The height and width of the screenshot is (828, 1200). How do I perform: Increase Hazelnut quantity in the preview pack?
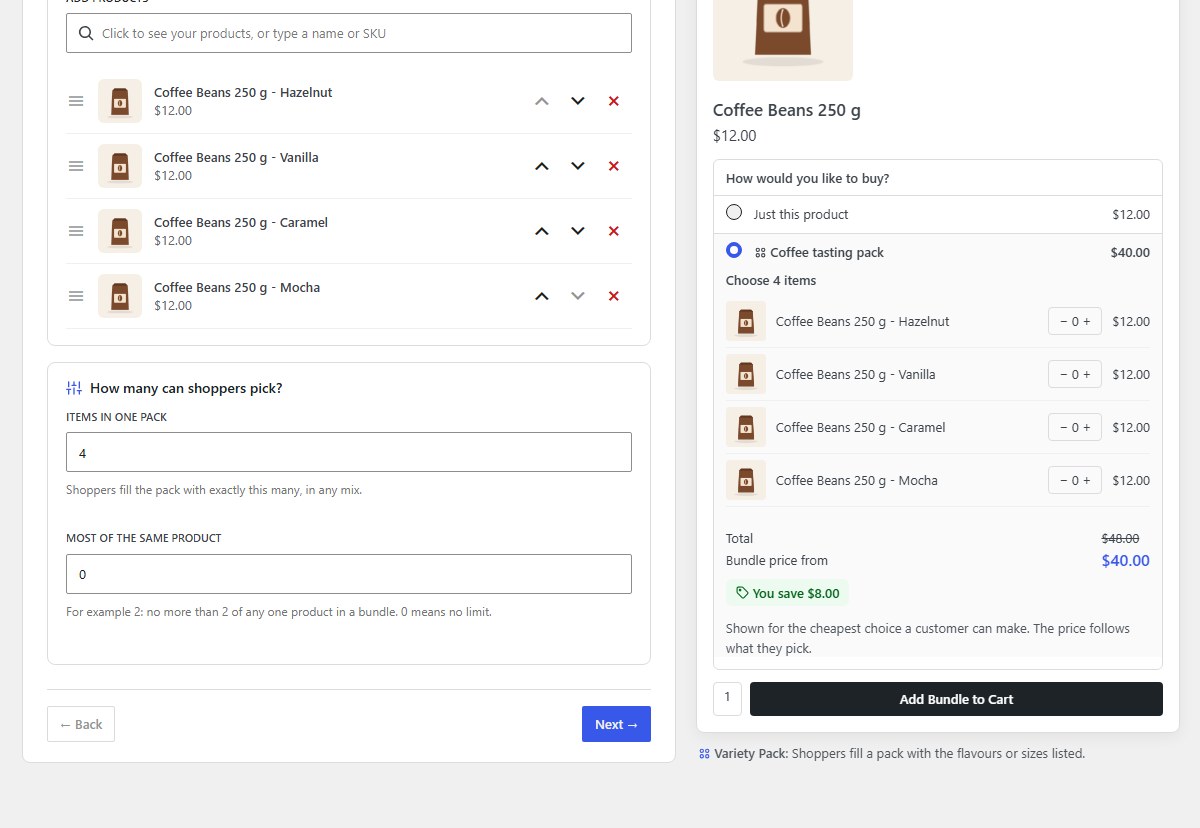(1088, 322)
